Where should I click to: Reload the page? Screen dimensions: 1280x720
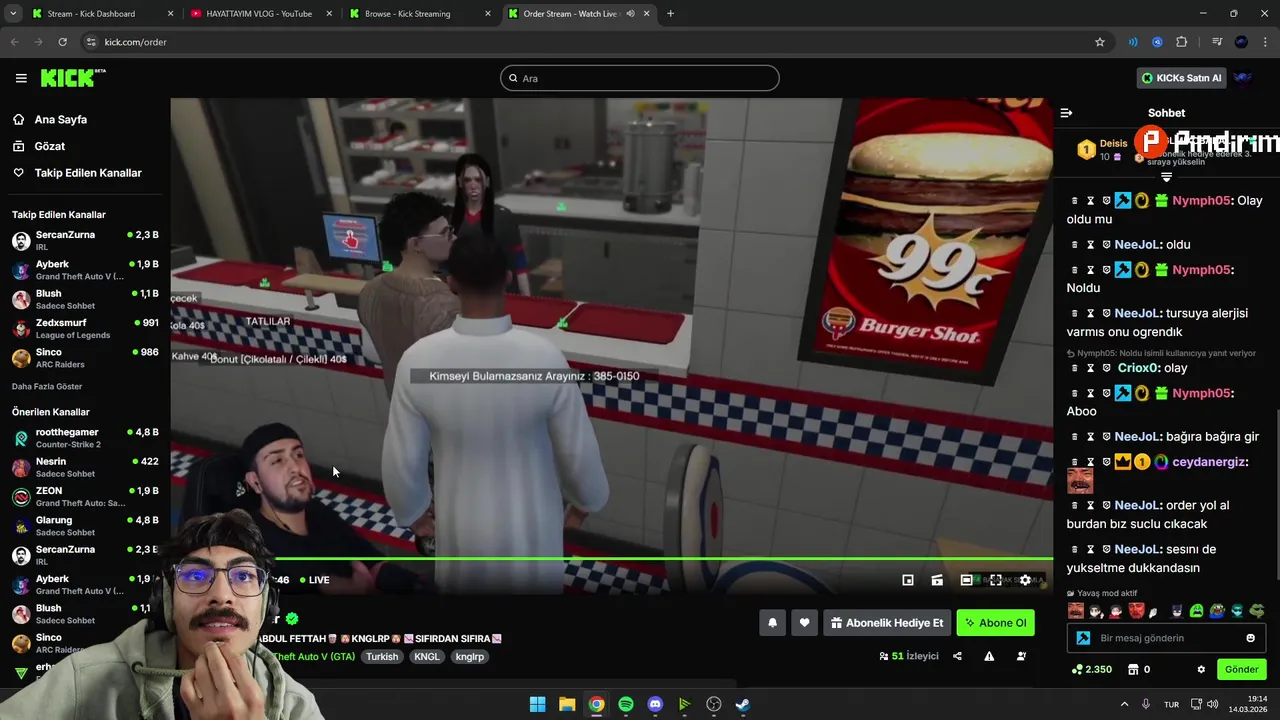62,42
